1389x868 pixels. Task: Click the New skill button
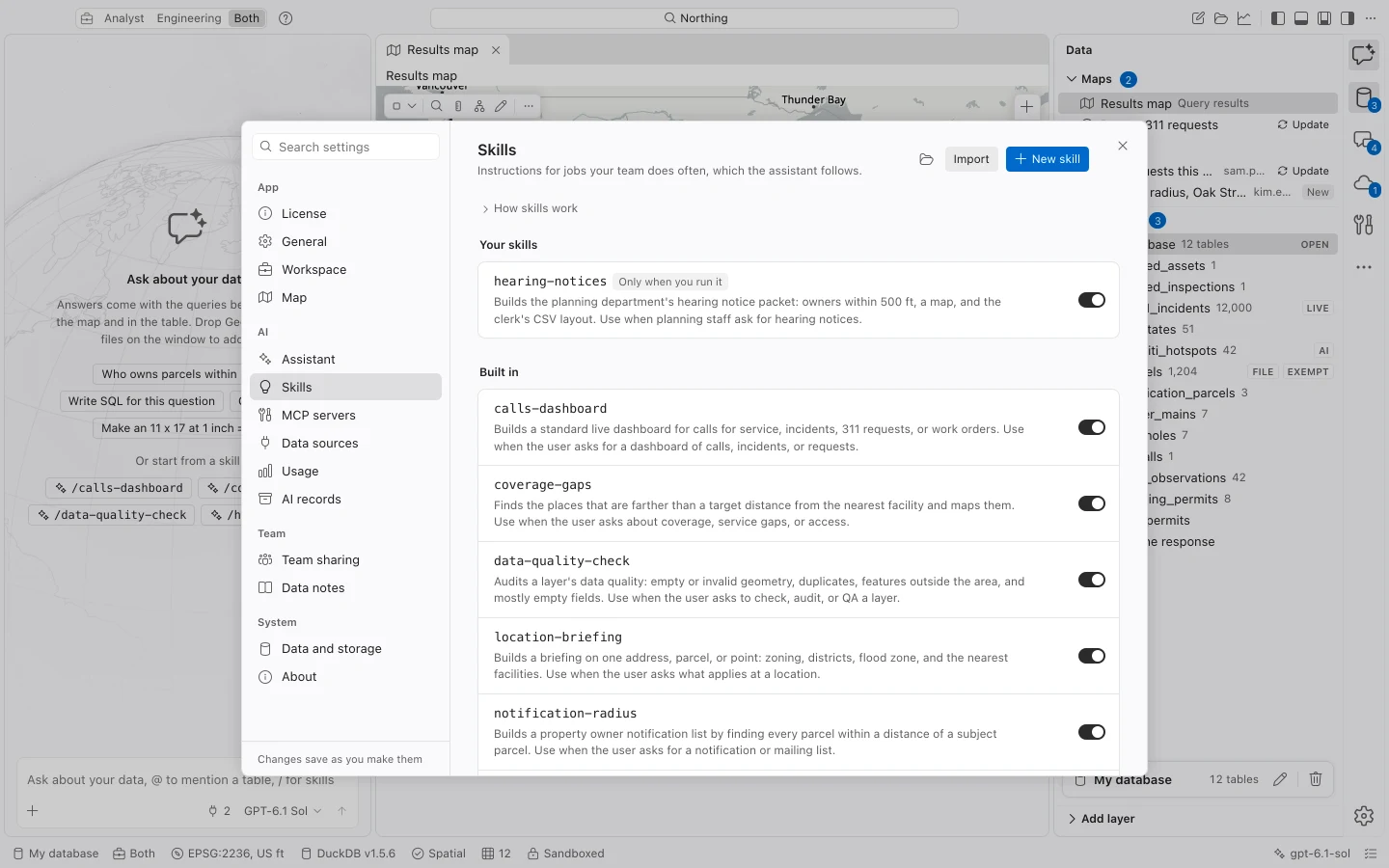point(1048,159)
